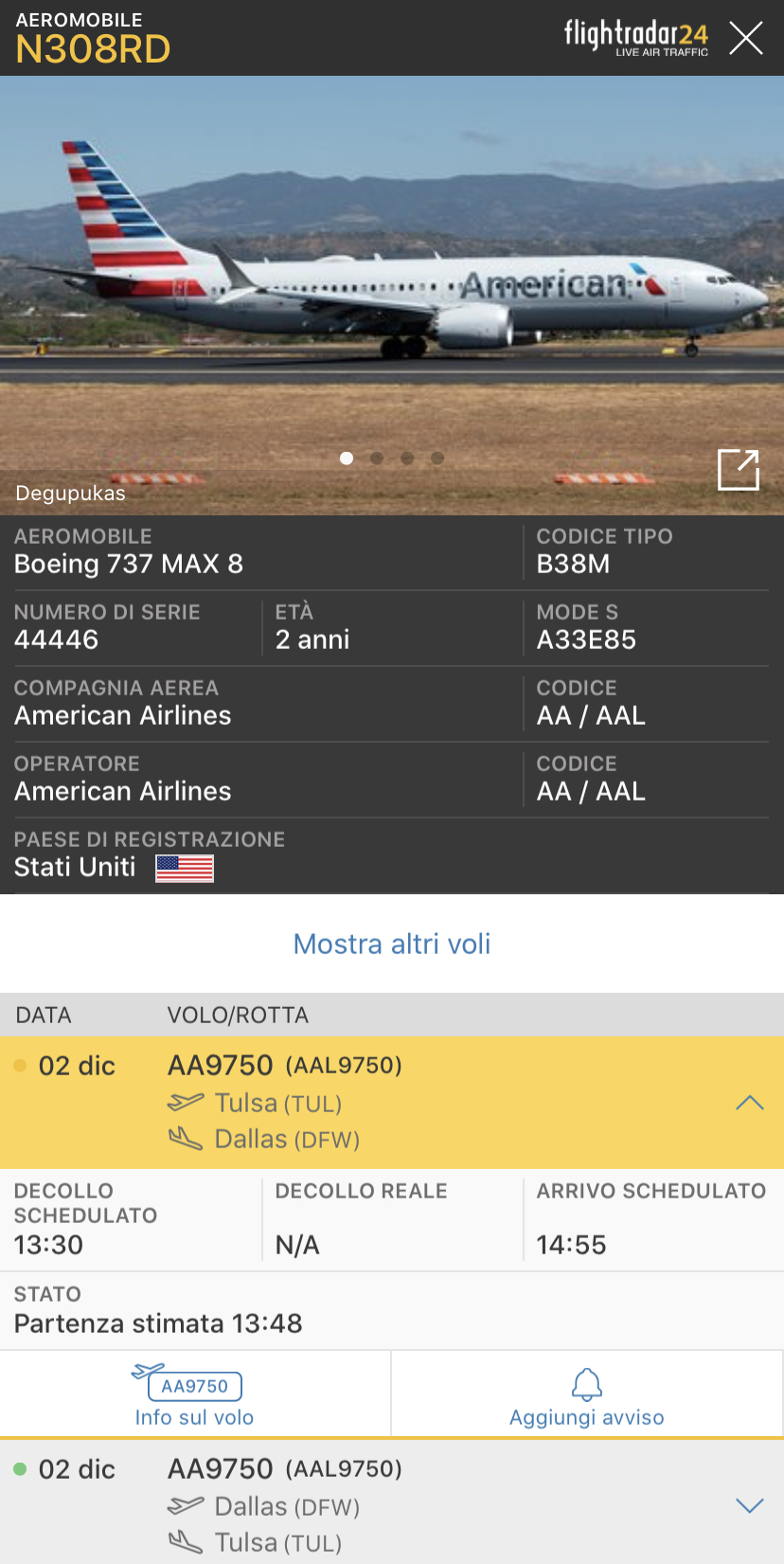Screen dimensions: 784x1564
Task: Tap the bell icon to add alert
Action: [x=587, y=1384]
